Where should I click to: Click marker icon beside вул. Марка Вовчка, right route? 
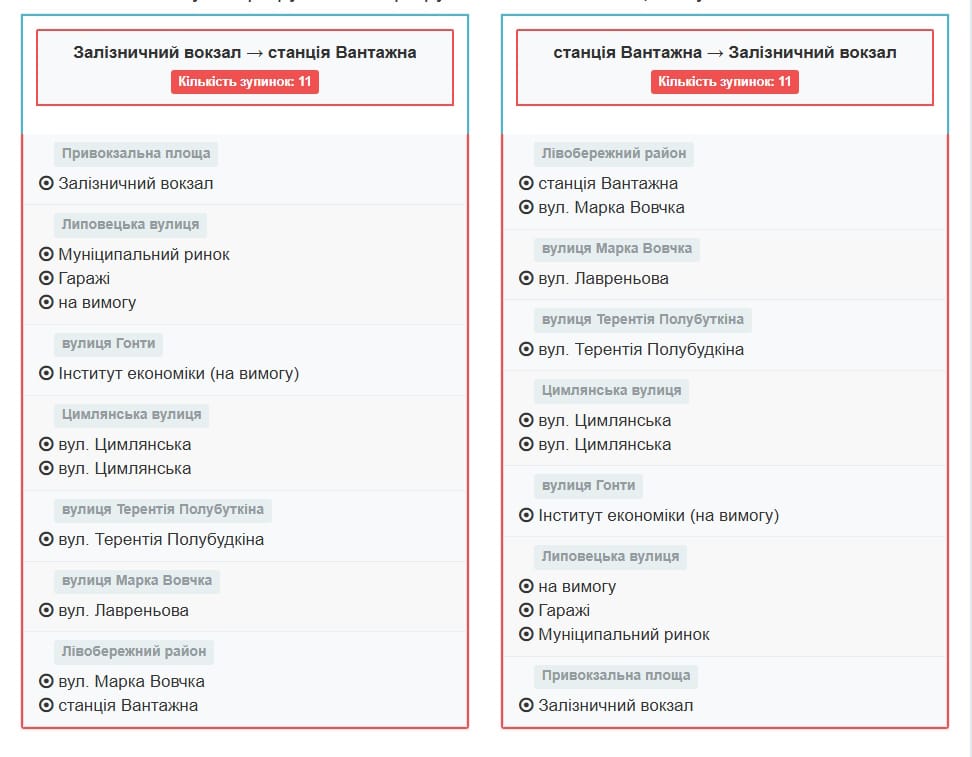click(526, 207)
